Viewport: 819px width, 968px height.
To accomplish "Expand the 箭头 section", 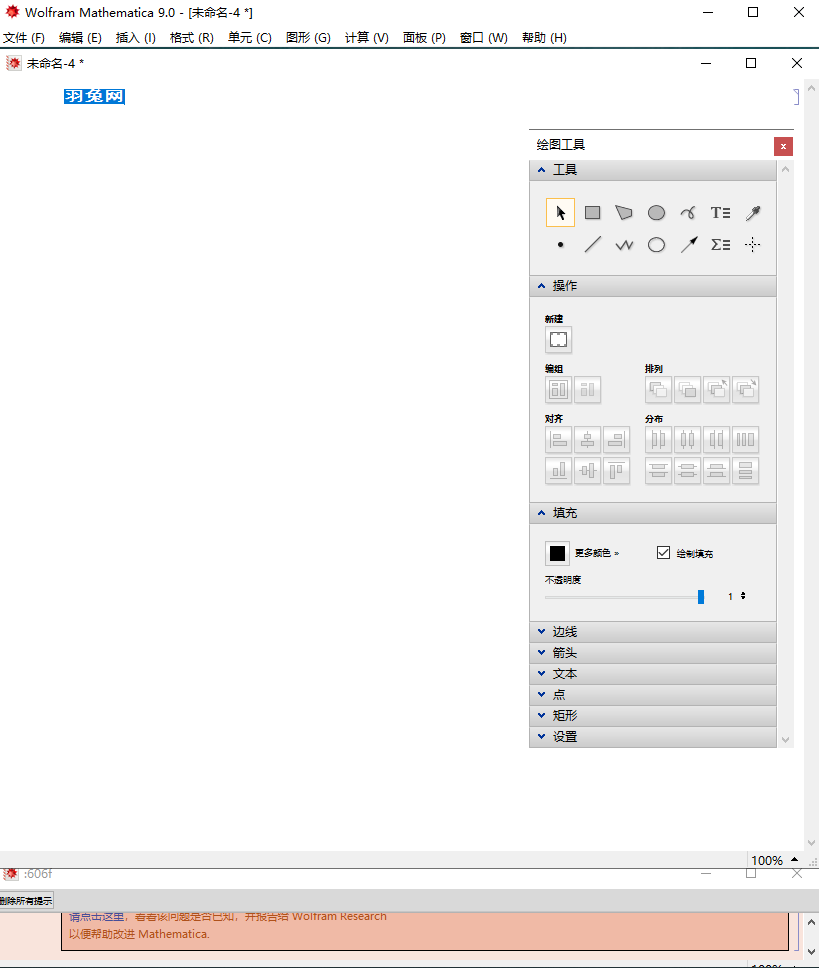I will pyautogui.click(x=563, y=652).
